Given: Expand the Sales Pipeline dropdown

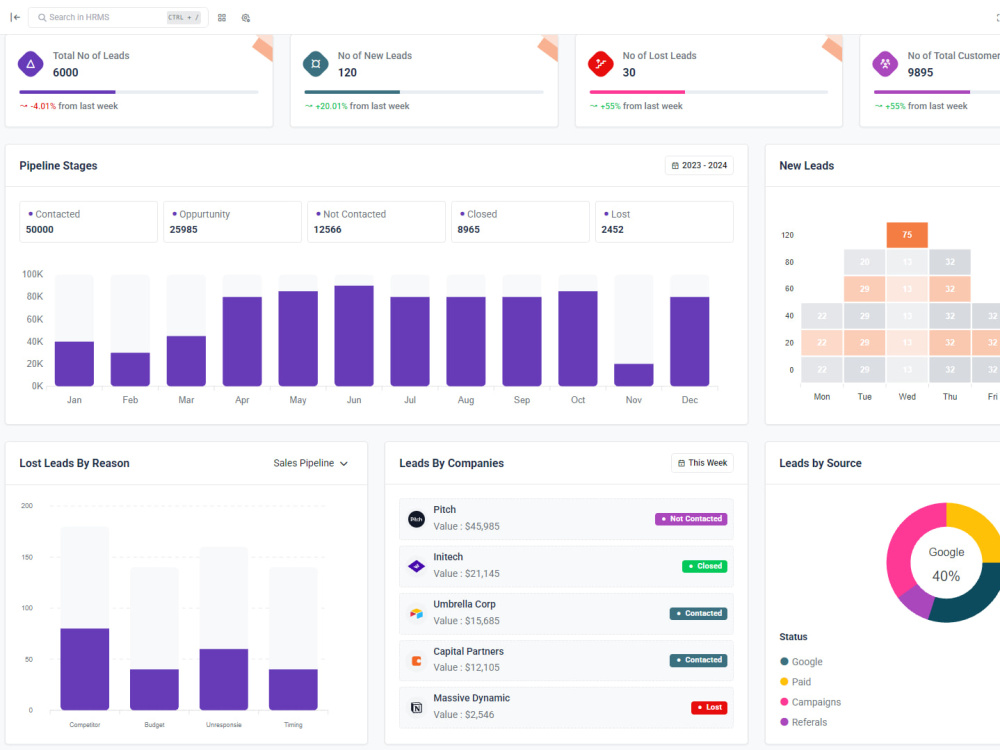Looking at the screenshot, I should pos(311,463).
